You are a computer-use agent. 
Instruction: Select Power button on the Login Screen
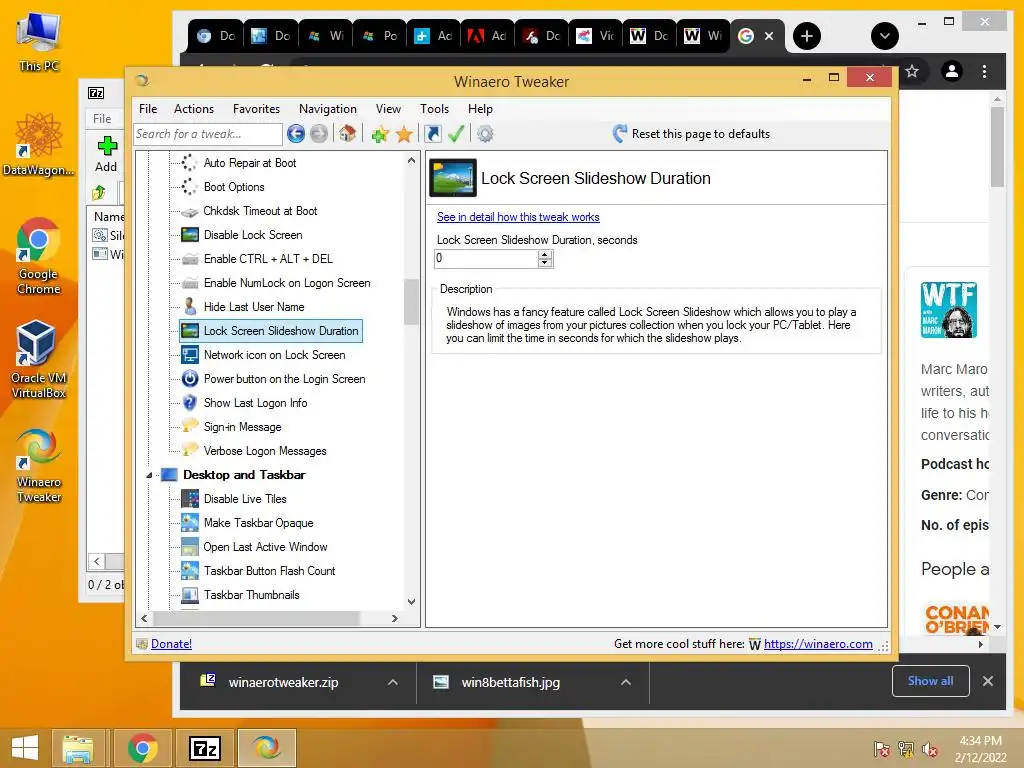(x=284, y=379)
